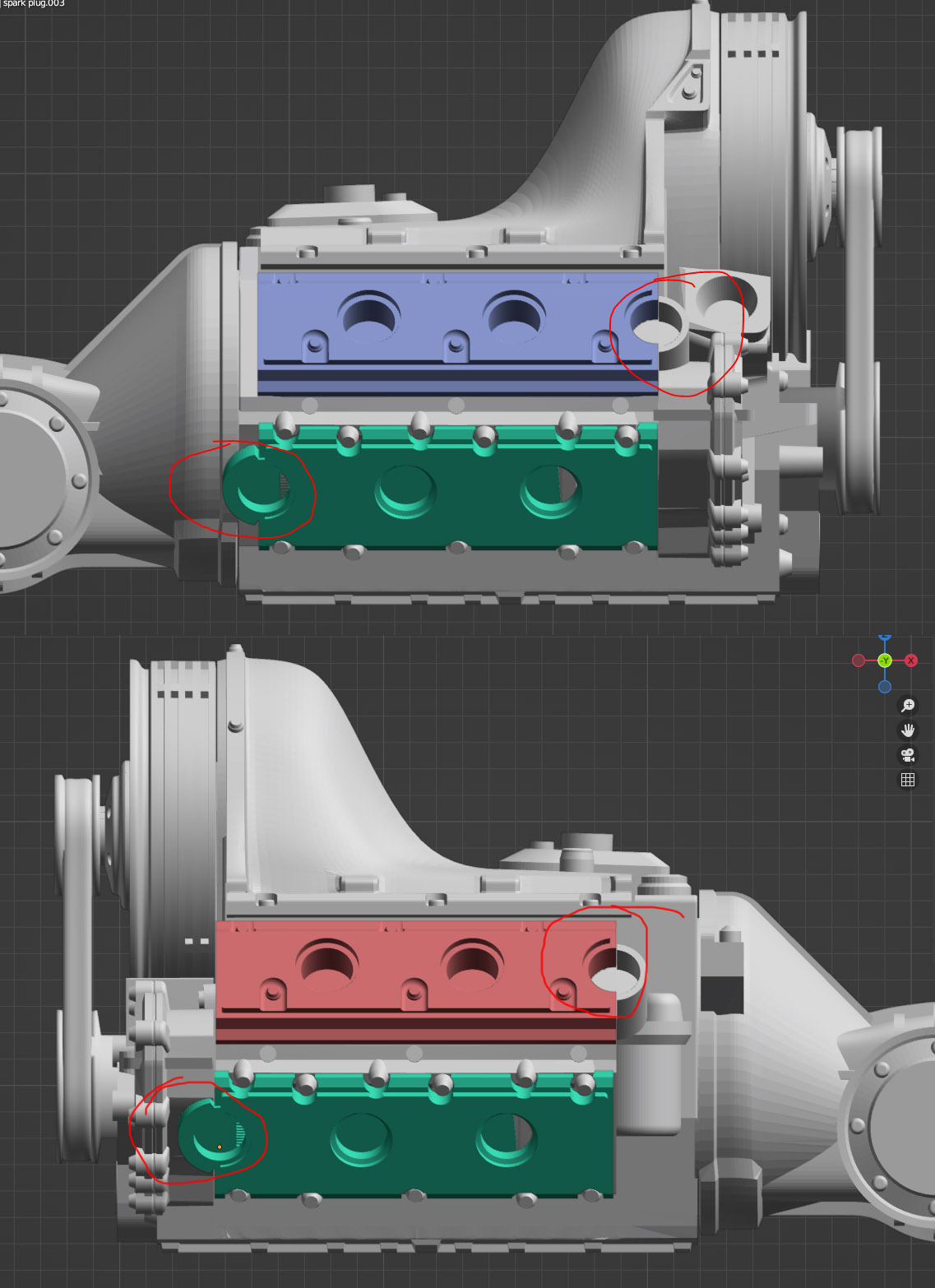This screenshot has width=935, height=1288.
Task: Toggle camera perspective using the movie camera button
Action: point(908,755)
